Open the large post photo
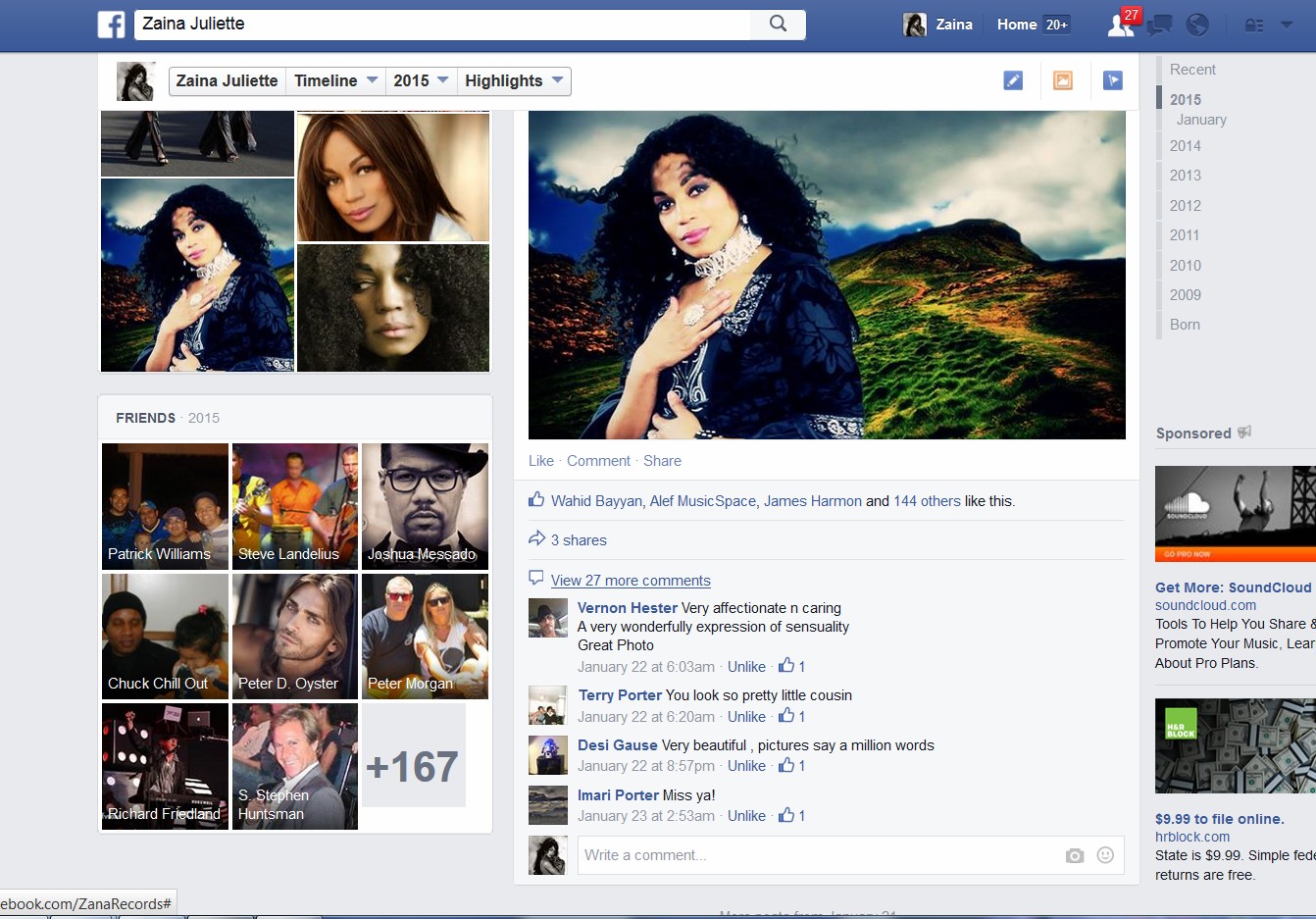 827,275
